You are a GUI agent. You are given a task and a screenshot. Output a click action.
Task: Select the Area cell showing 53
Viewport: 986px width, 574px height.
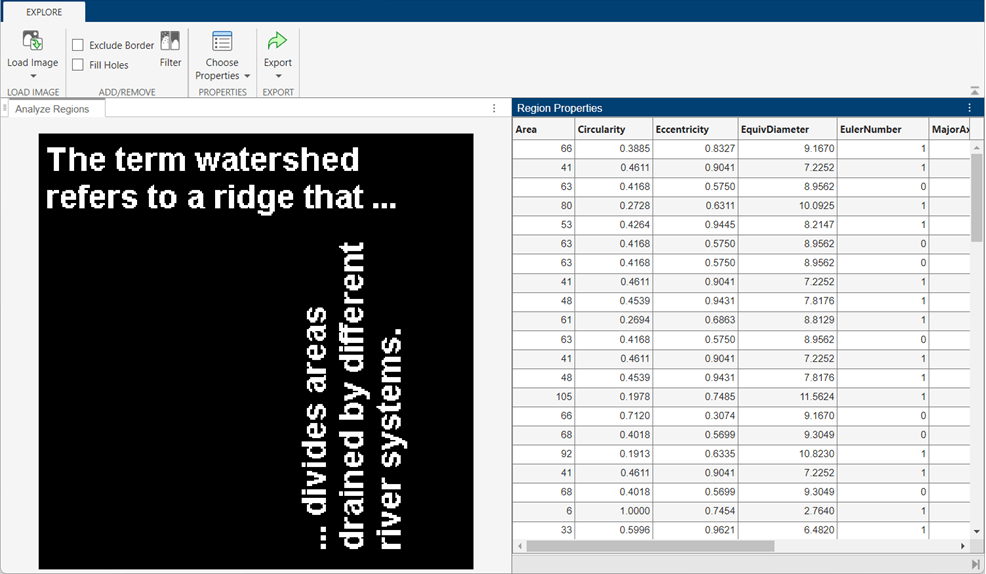543,224
